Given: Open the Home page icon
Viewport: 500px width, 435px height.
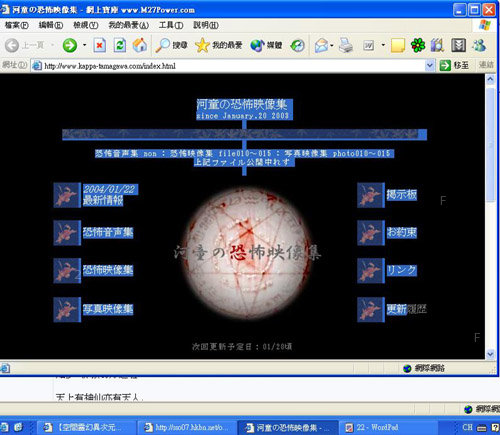Looking at the screenshot, I should pos(140,45).
